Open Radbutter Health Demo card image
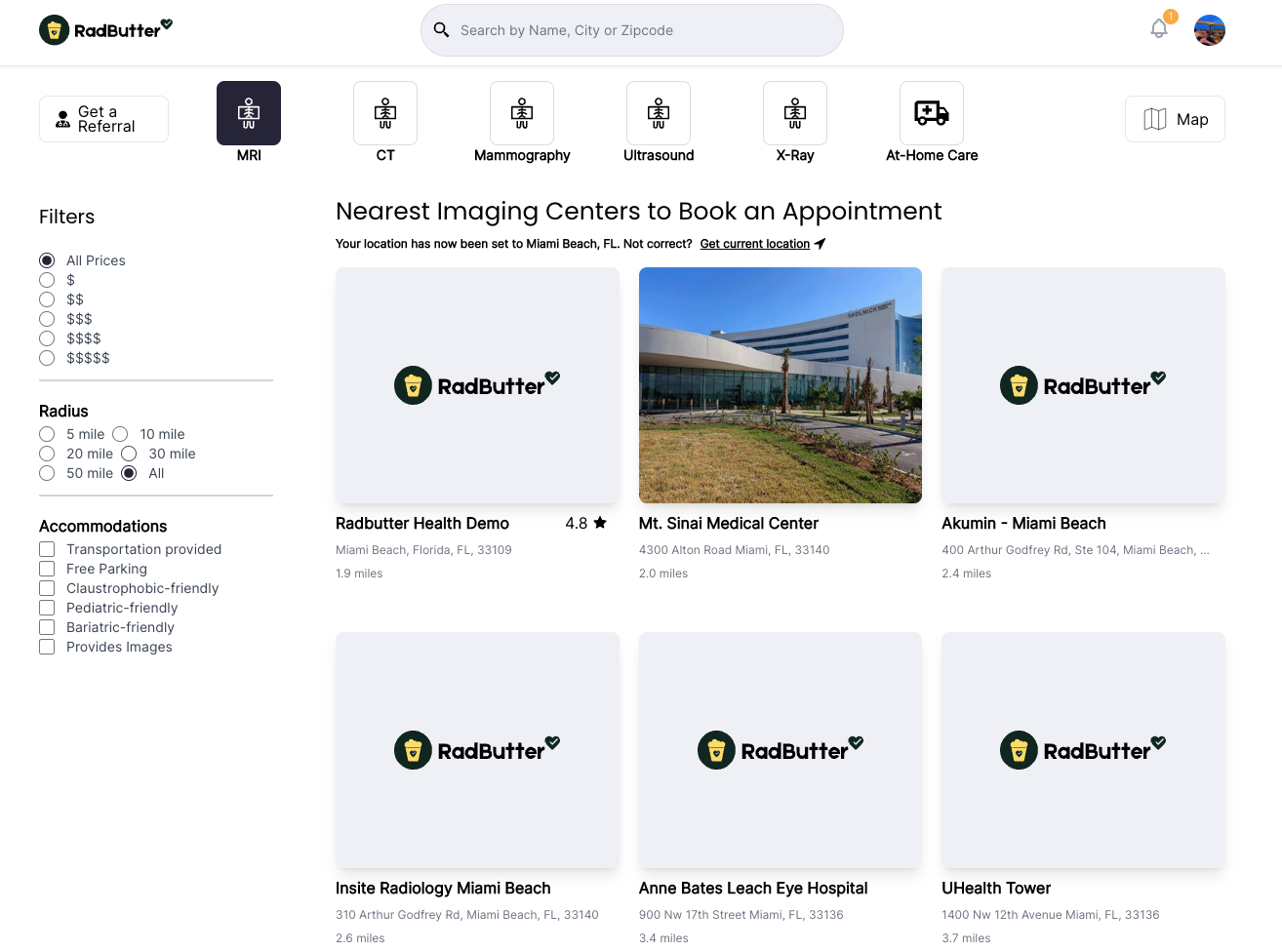This screenshot has width=1282, height=952. coord(477,385)
